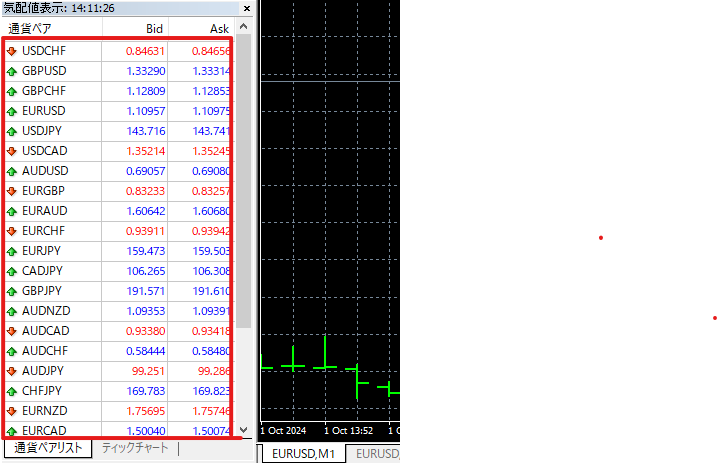Select the CHFJPY symbol name
The image size is (718, 463).
[x=42, y=391]
